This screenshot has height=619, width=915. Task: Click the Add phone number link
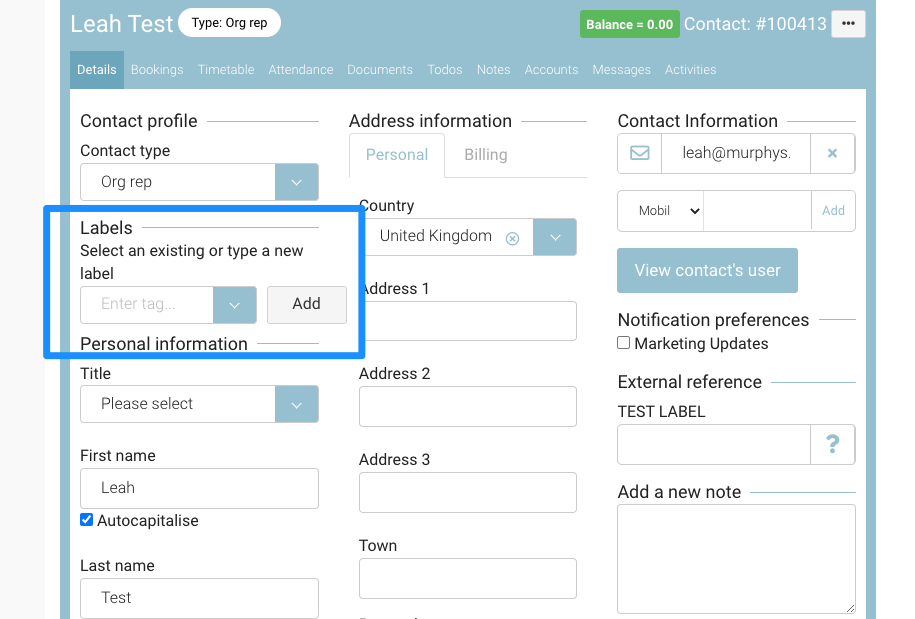(833, 211)
